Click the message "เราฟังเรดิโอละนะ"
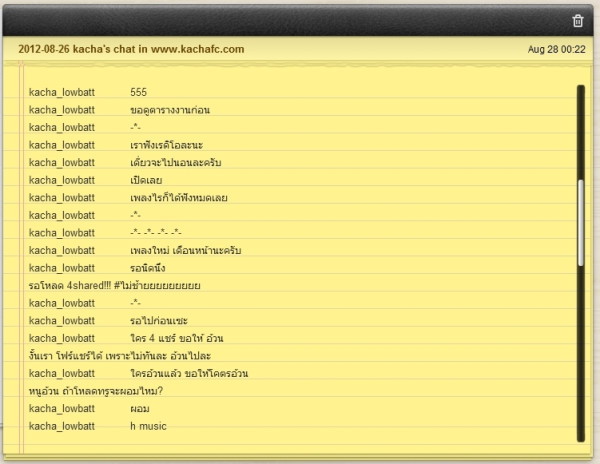The image size is (600, 464). (166, 145)
